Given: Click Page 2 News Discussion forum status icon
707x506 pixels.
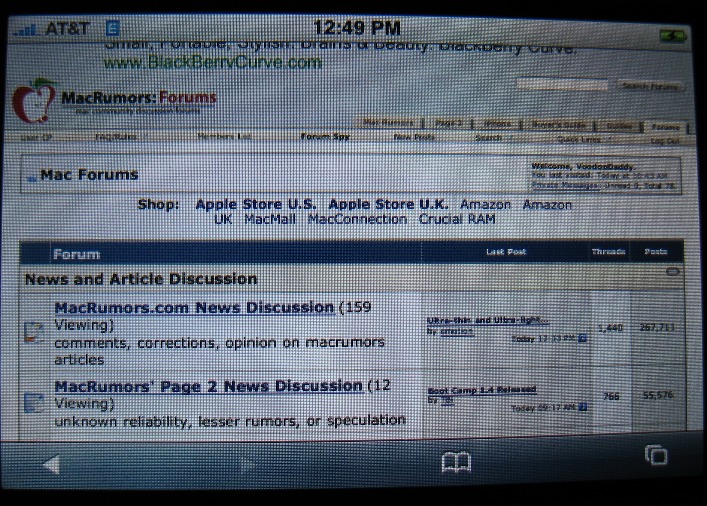Looking at the screenshot, I should click(x=34, y=403).
